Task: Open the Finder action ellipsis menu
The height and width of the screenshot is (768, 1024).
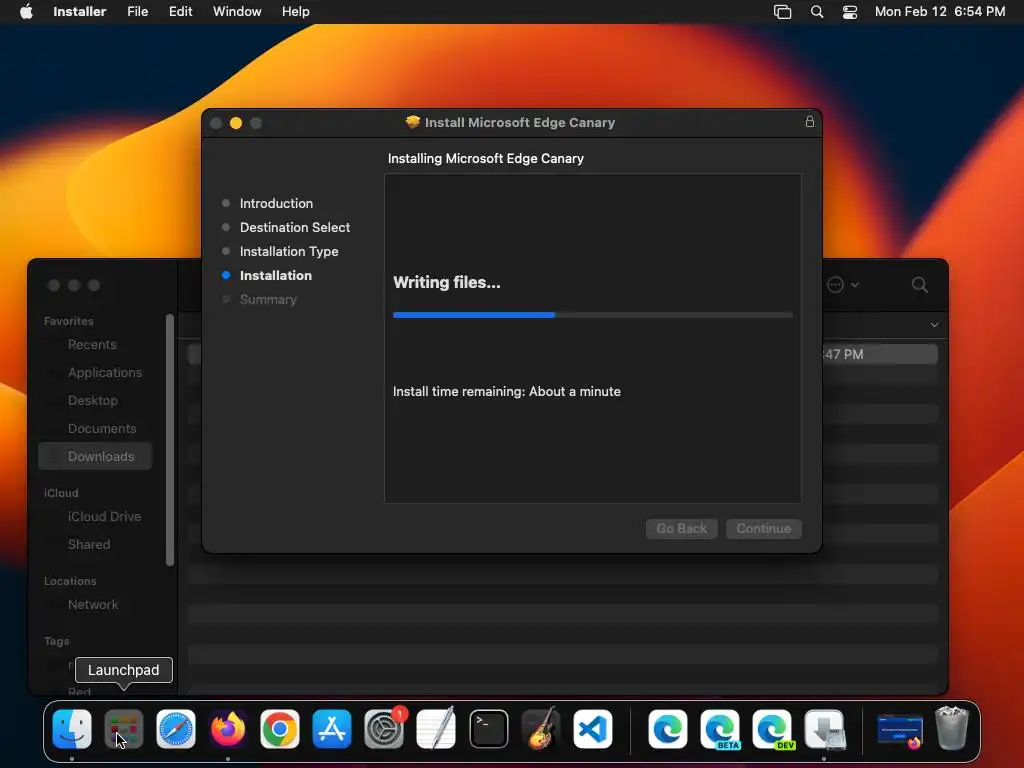Action: click(842, 285)
